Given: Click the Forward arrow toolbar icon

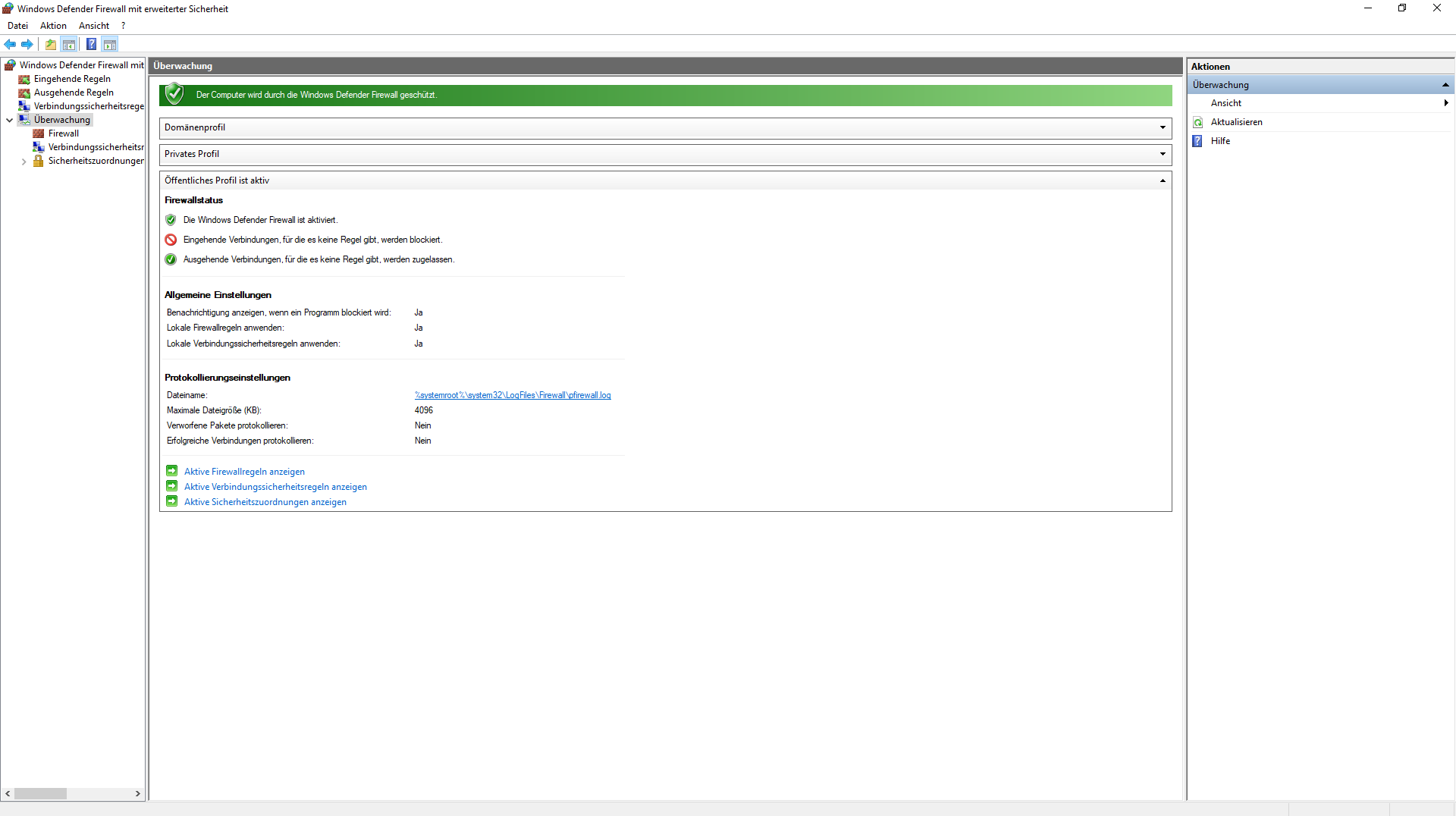Looking at the screenshot, I should pos(27,44).
